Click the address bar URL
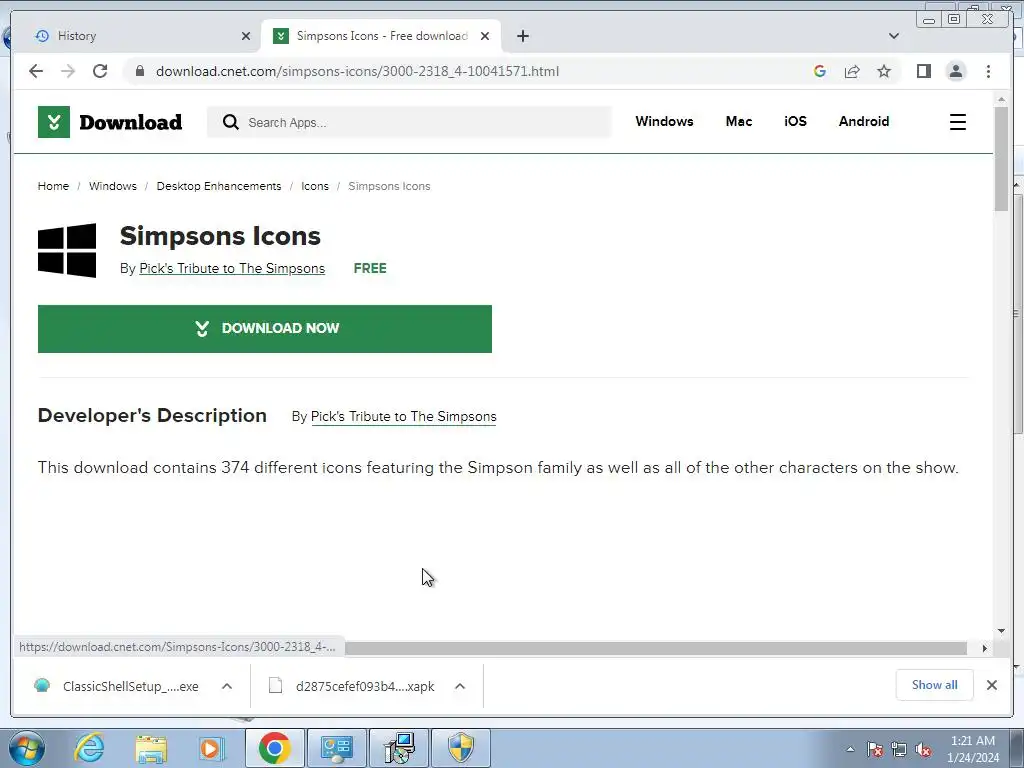This screenshot has width=1024, height=768. coord(357,71)
